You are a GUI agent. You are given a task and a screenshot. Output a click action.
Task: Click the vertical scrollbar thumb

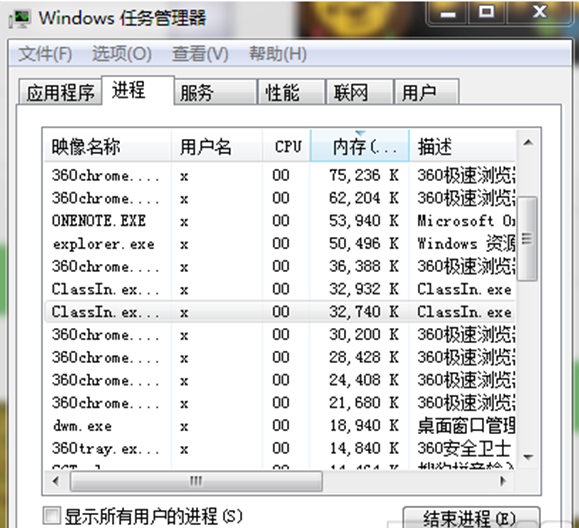[x=528, y=239]
